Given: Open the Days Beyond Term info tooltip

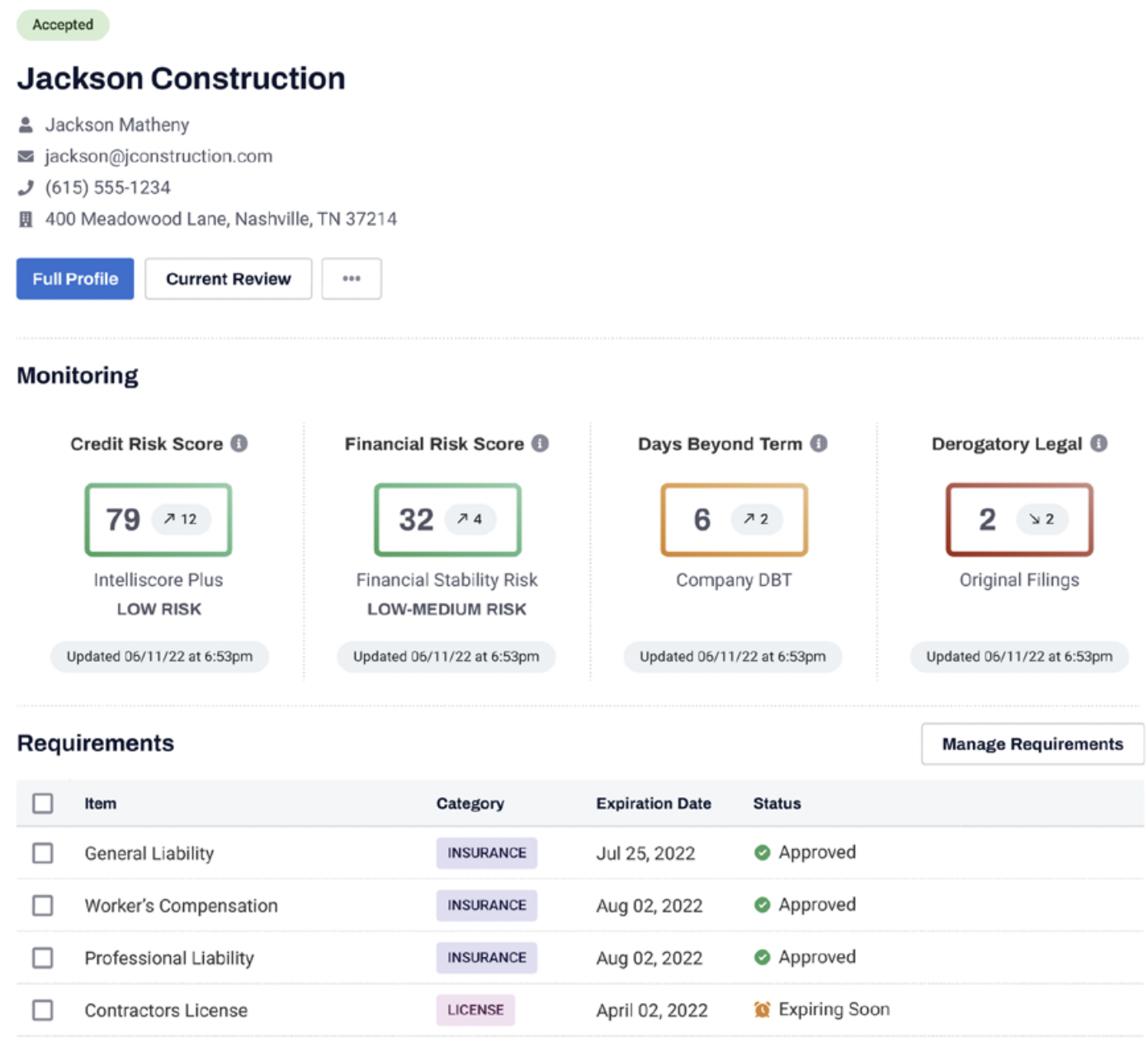Looking at the screenshot, I should [x=818, y=443].
